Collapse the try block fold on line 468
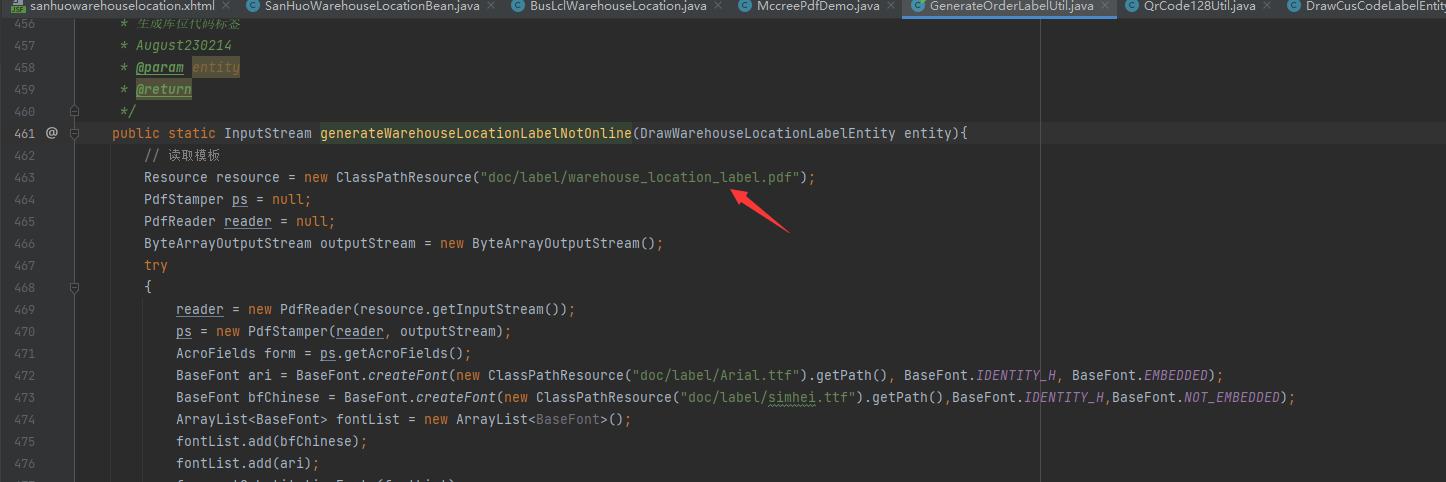The image size is (1446, 482). 74,287
